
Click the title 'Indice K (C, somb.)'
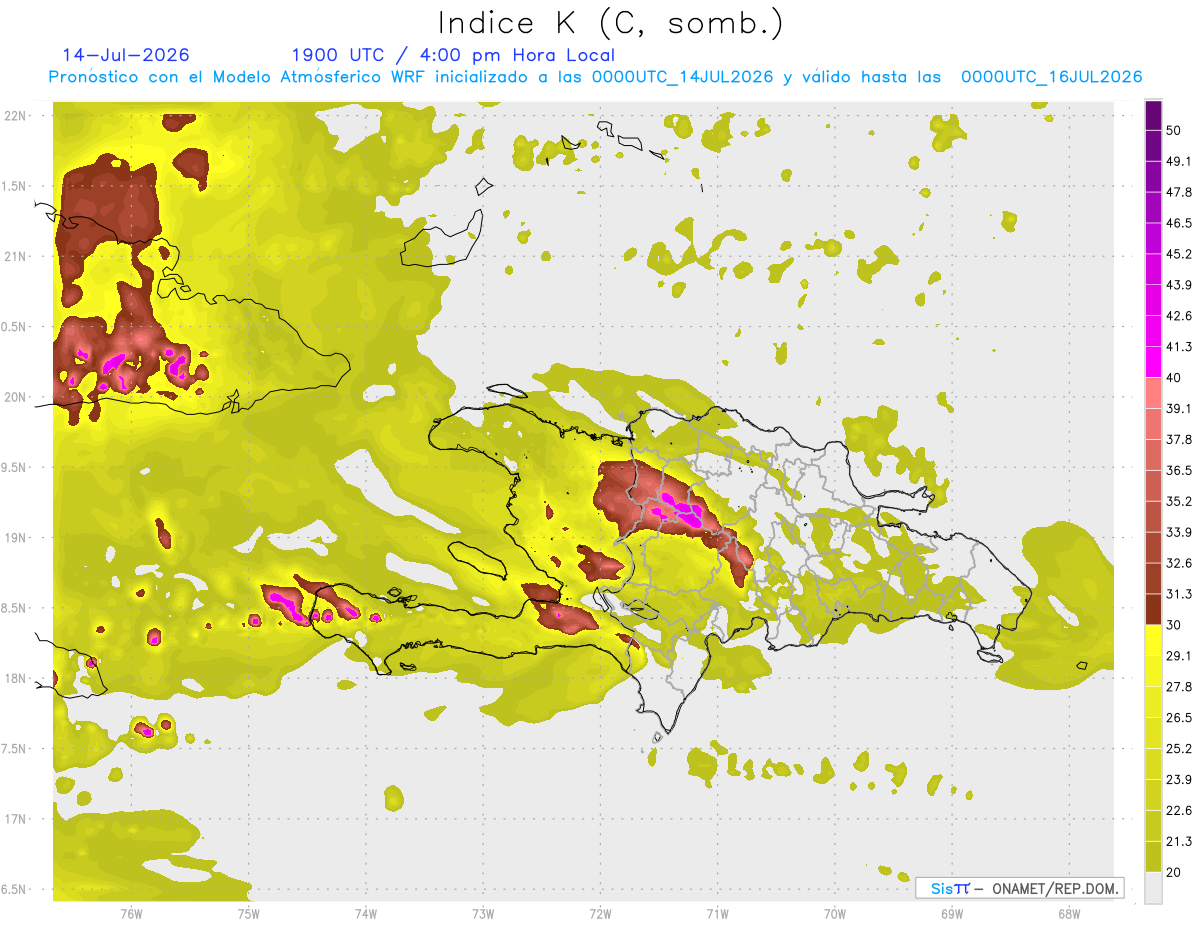click(611, 23)
